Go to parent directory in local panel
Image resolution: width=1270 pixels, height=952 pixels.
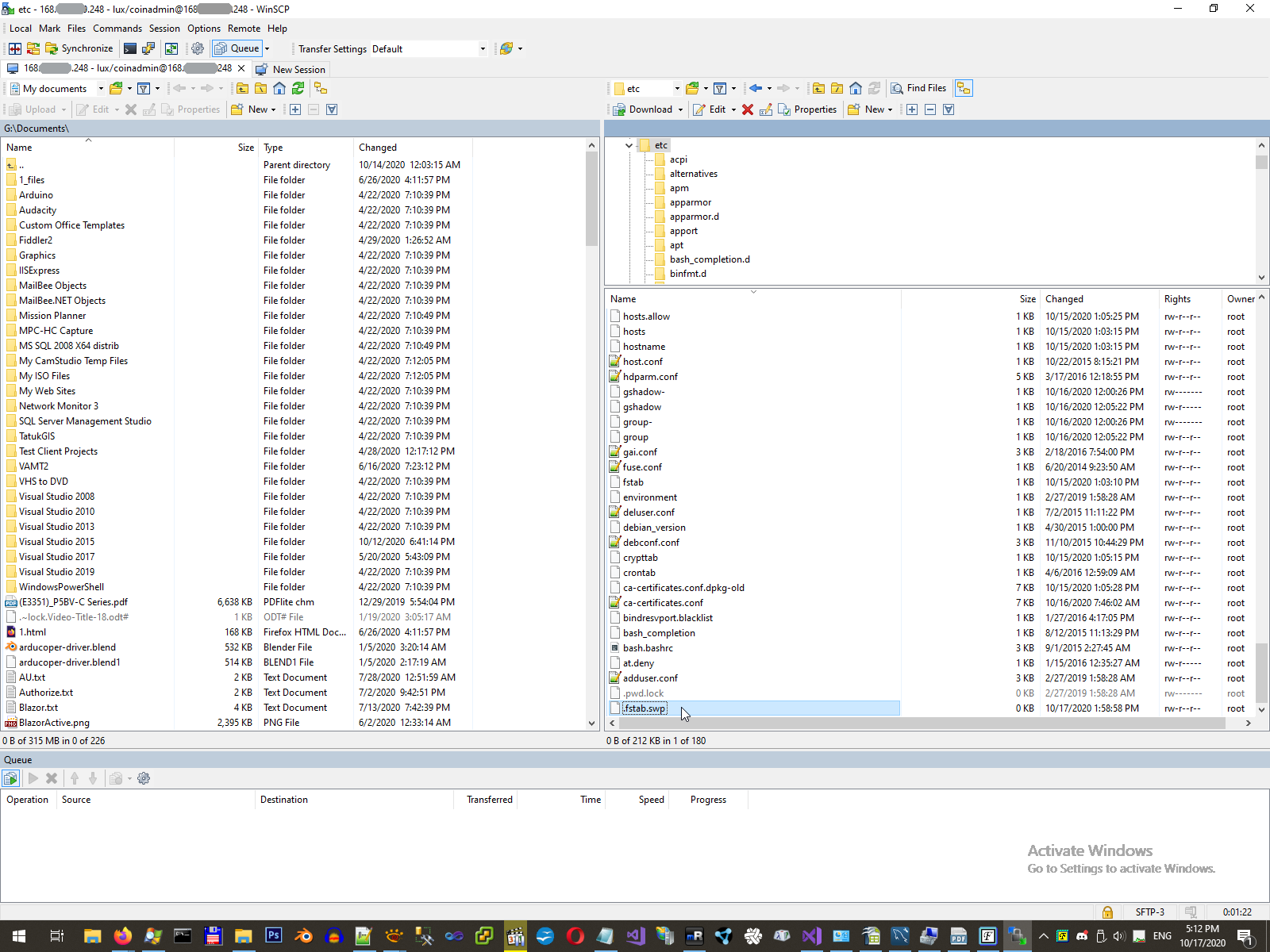coord(243,88)
